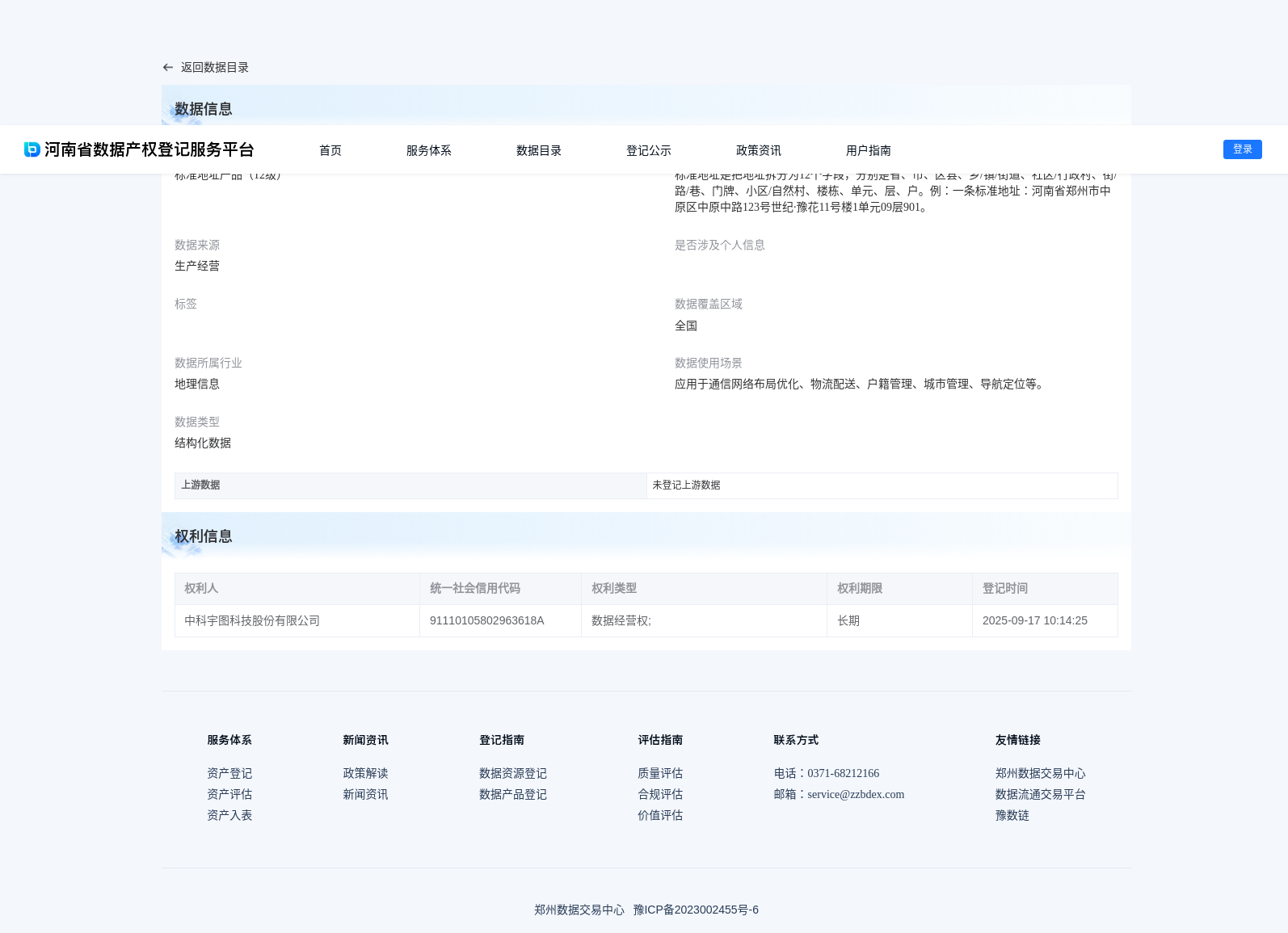Click the 权利期限 column header
Viewport: 1288px width, 933px height.
[899, 589]
